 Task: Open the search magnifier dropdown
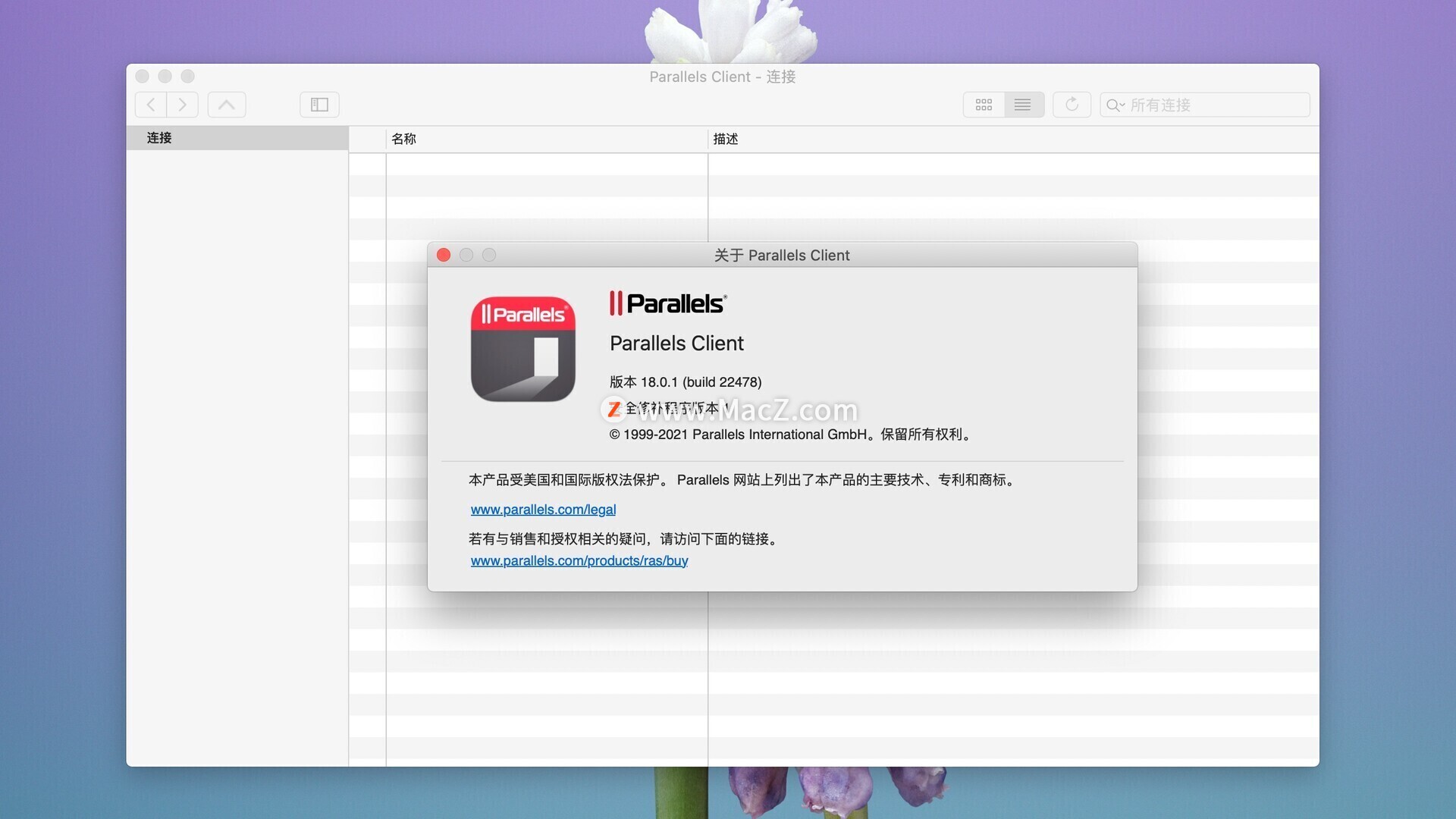pos(1115,105)
